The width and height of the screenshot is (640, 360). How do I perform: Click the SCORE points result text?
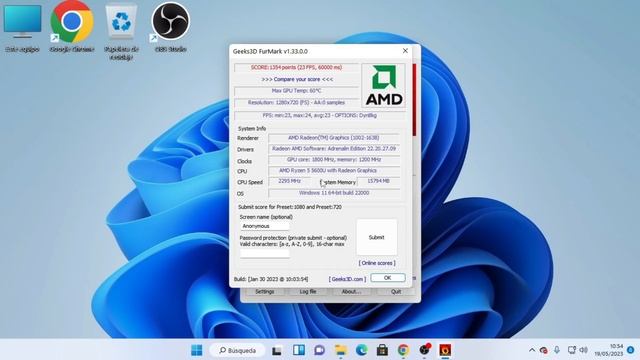pos(296,67)
